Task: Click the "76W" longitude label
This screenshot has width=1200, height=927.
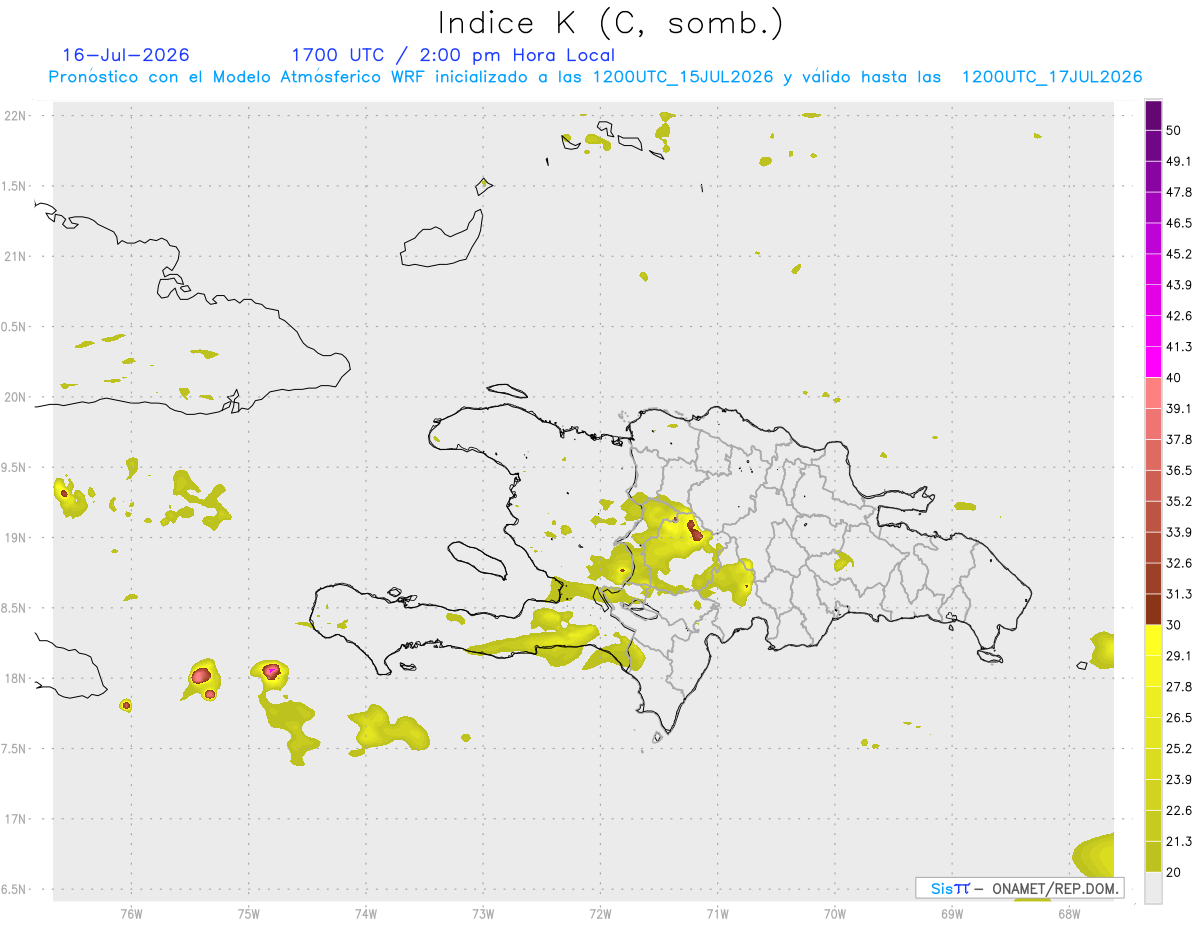Action: click(131, 913)
